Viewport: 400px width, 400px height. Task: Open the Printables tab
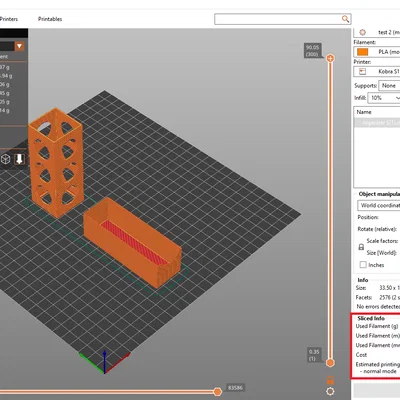pyautogui.click(x=50, y=19)
